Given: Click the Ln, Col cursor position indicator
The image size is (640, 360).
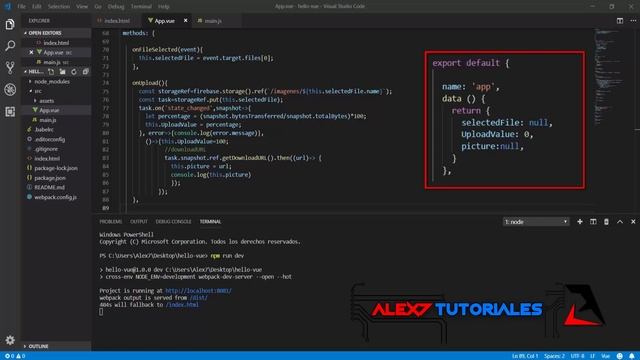Looking at the screenshot, I should [525, 356].
